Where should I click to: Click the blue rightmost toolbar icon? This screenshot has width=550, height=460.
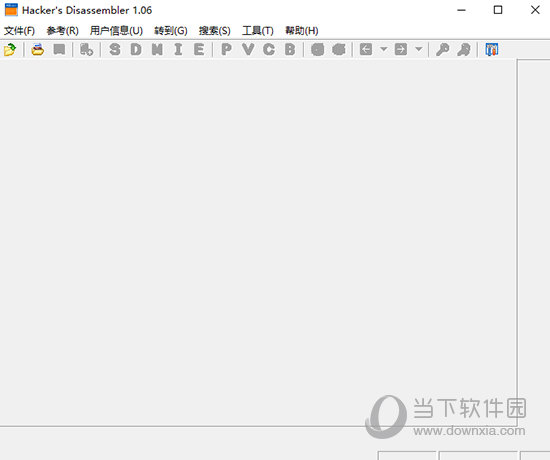[x=492, y=49]
